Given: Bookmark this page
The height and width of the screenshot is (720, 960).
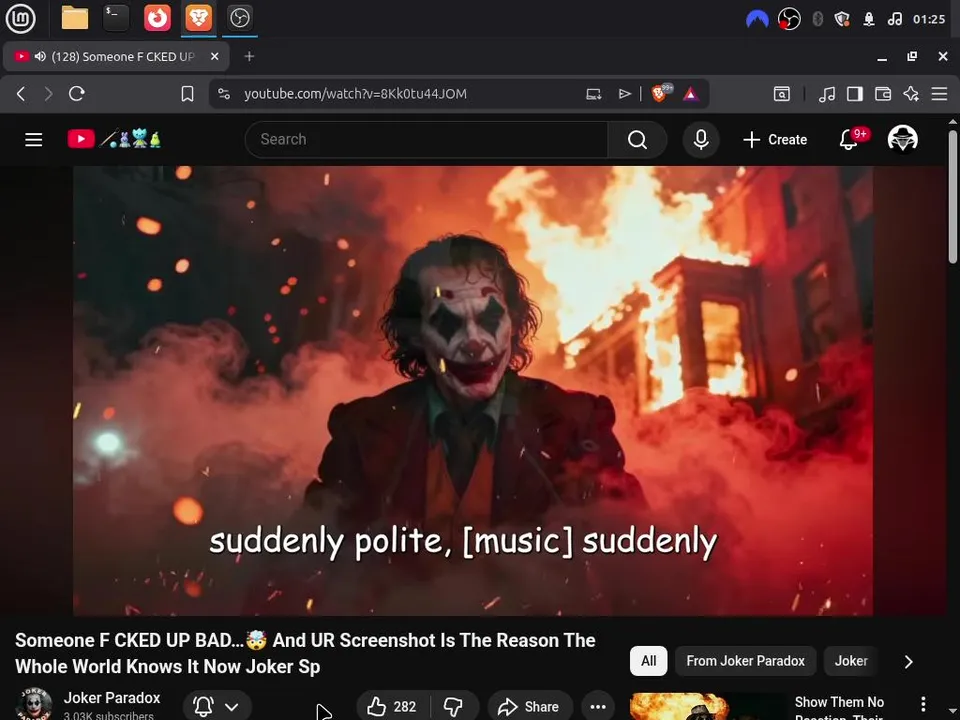Looking at the screenshot, I should 187,94.
